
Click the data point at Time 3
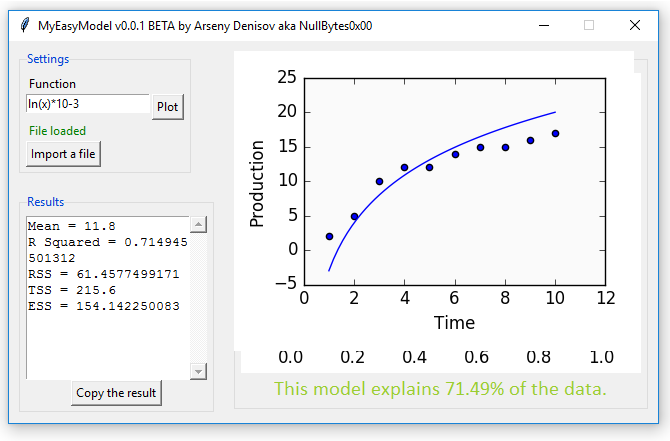pyautogui.click(x=379, y=182)
